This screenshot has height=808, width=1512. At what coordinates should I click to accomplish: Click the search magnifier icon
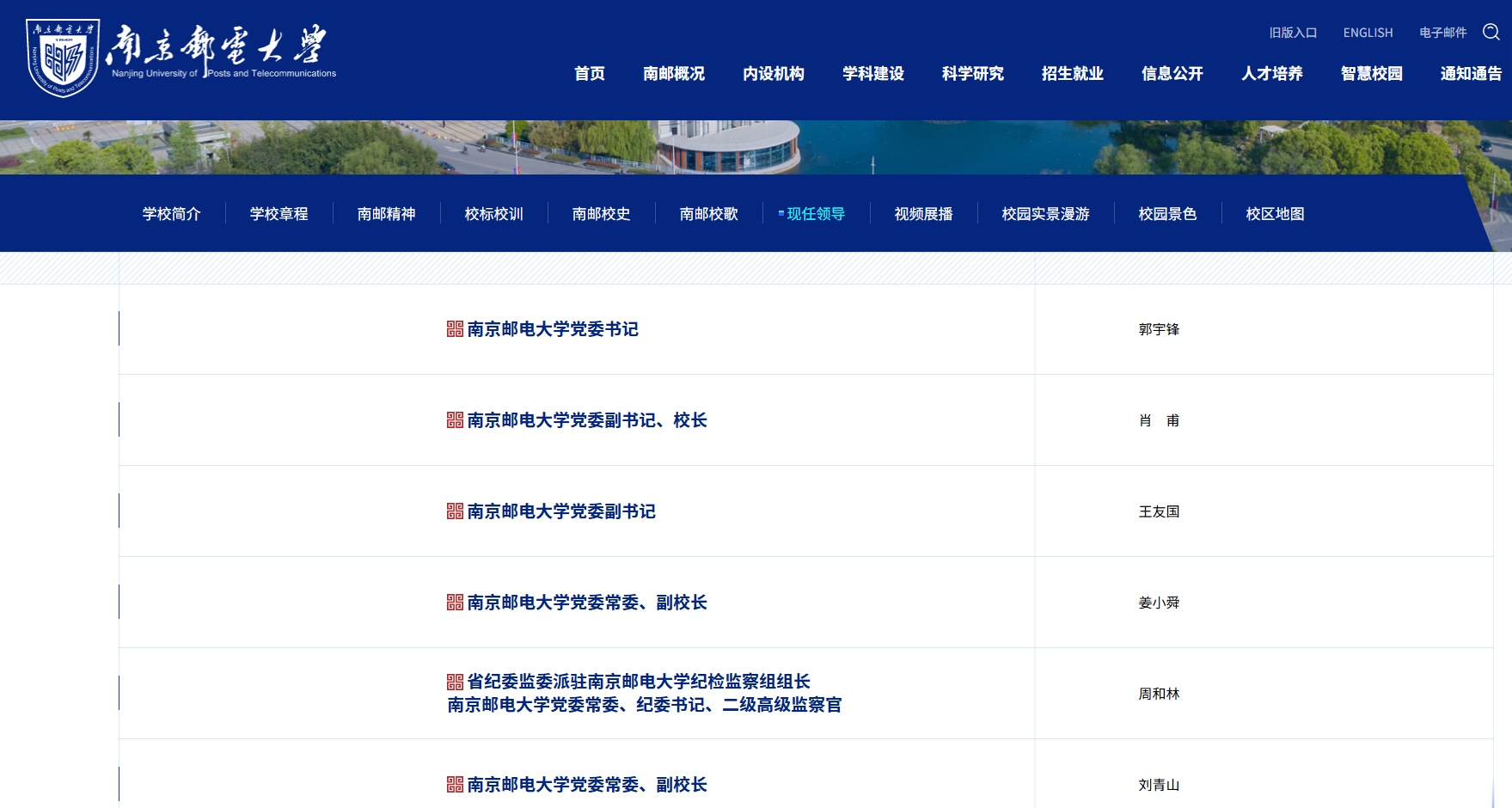(x=1491, y=32)
